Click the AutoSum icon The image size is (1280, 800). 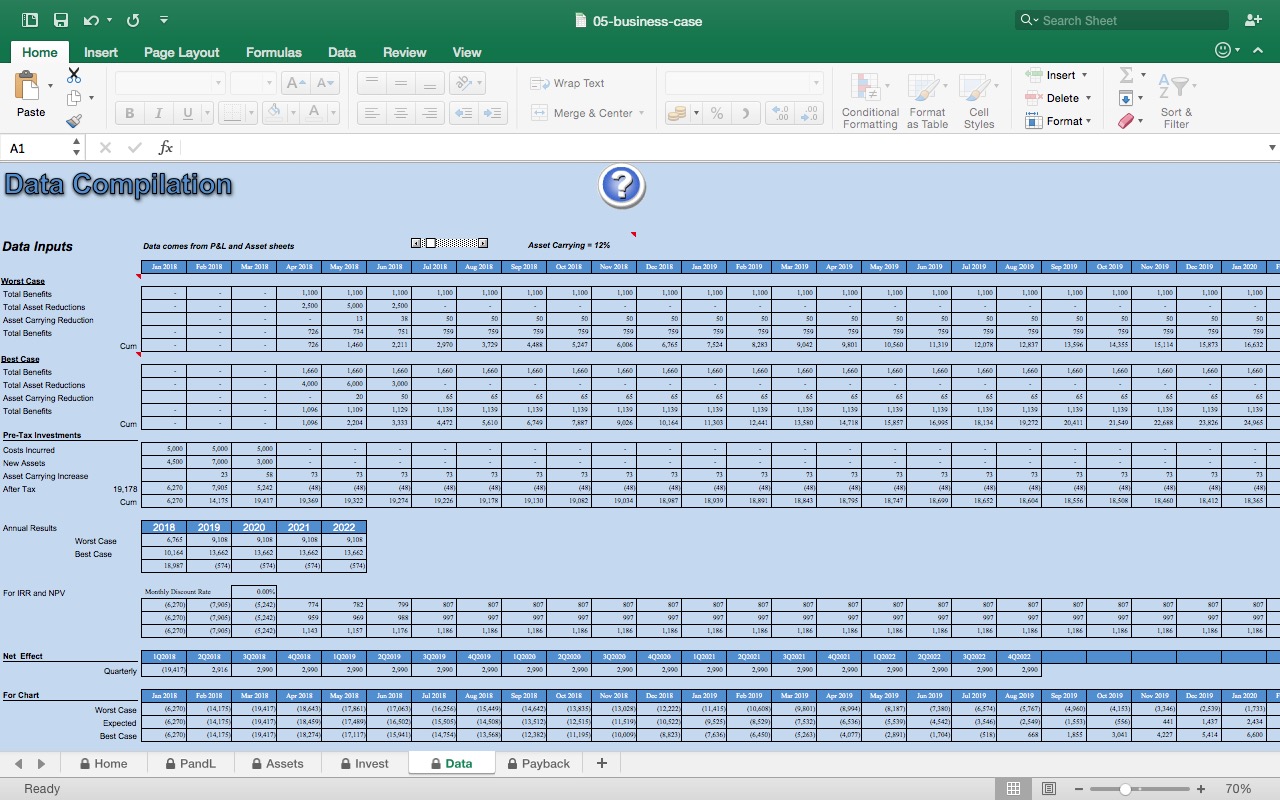[x=1128, y=74]
